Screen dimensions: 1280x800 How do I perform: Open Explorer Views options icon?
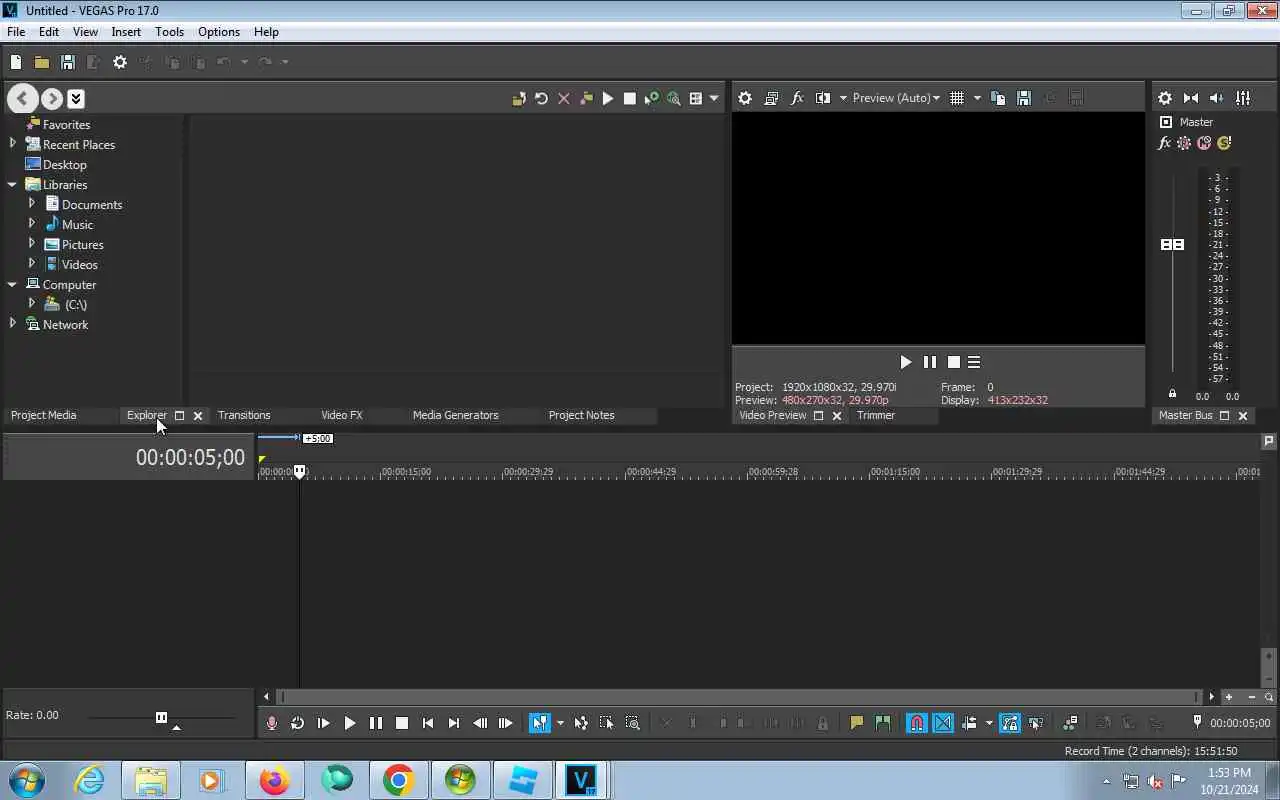click(x=696, y=98)
